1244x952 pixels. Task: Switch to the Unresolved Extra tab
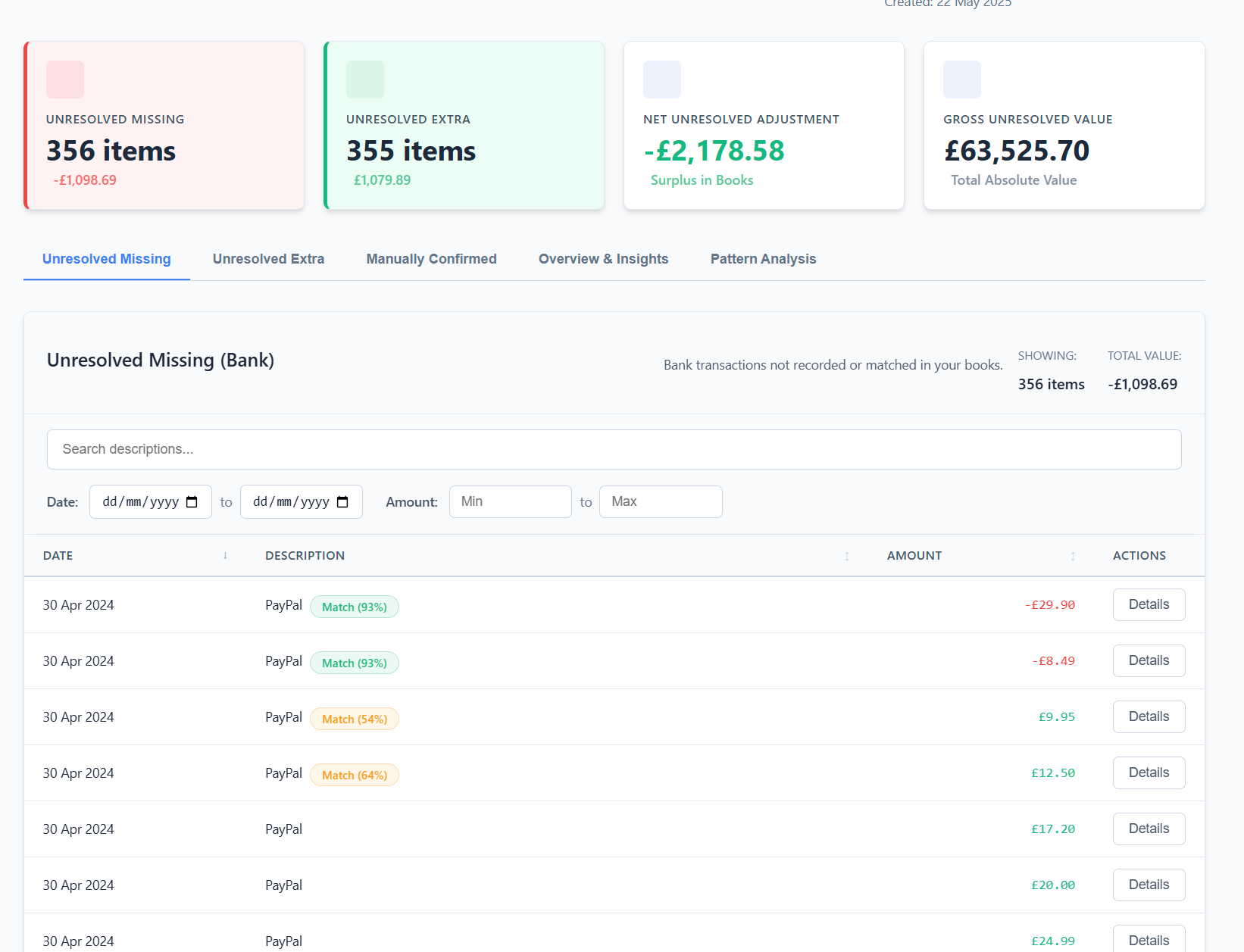click(x=268, y=259)
